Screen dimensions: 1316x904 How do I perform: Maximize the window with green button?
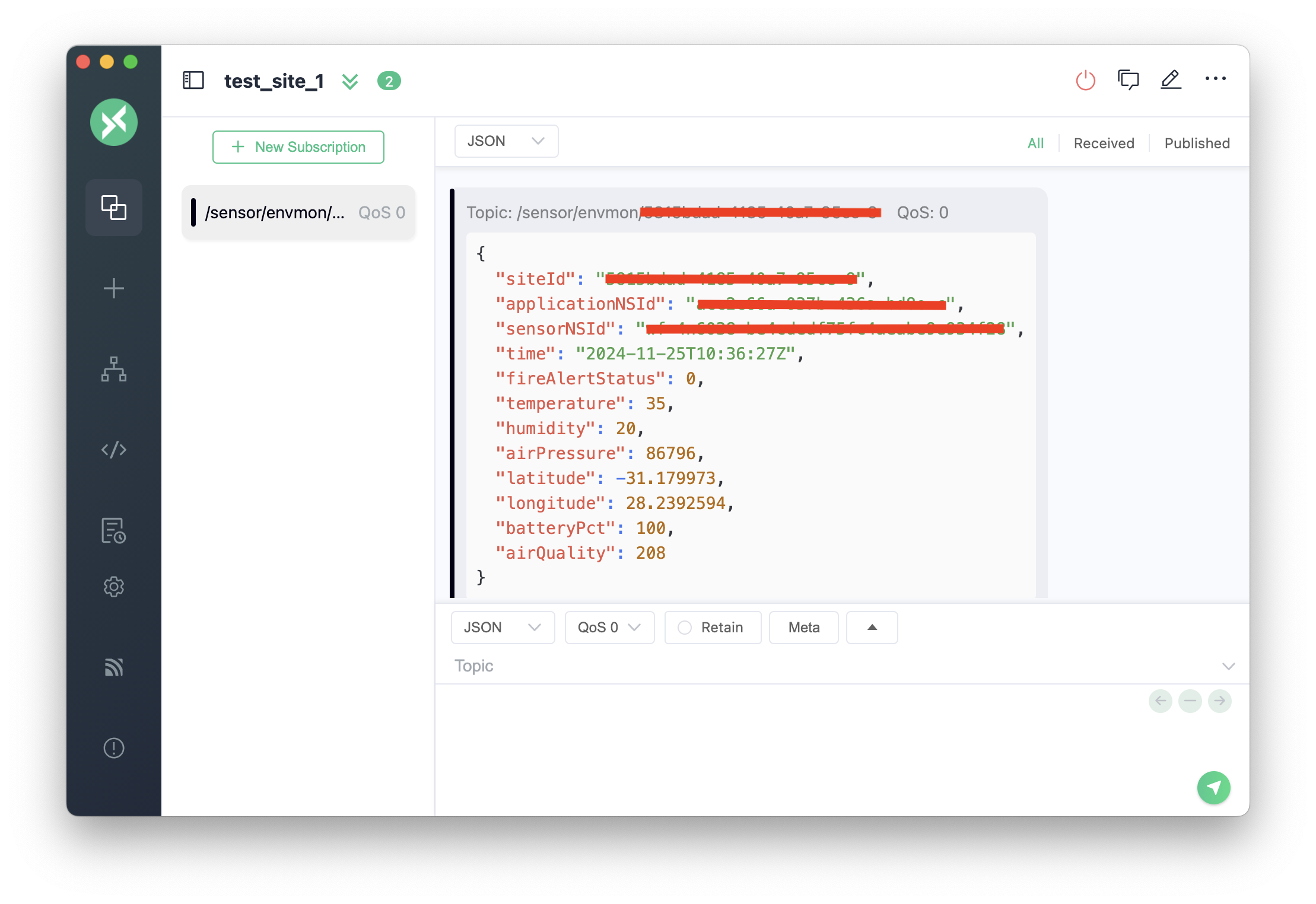coord(131,62)
